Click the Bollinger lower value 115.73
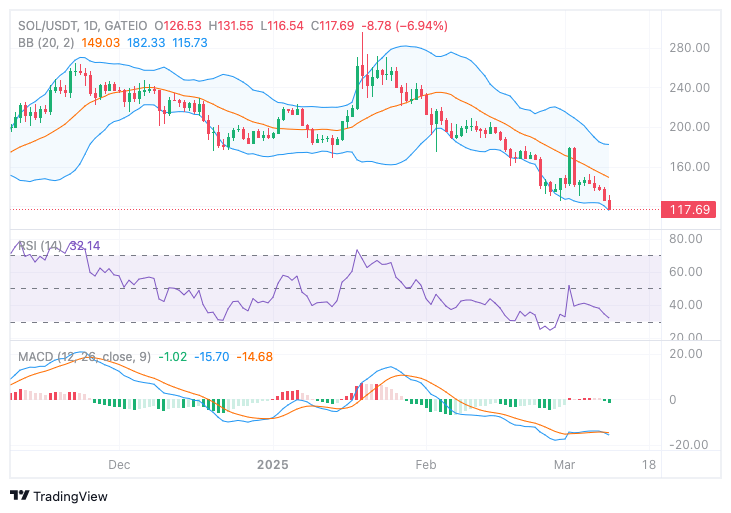The image size is (731, 513). point(190,43)
